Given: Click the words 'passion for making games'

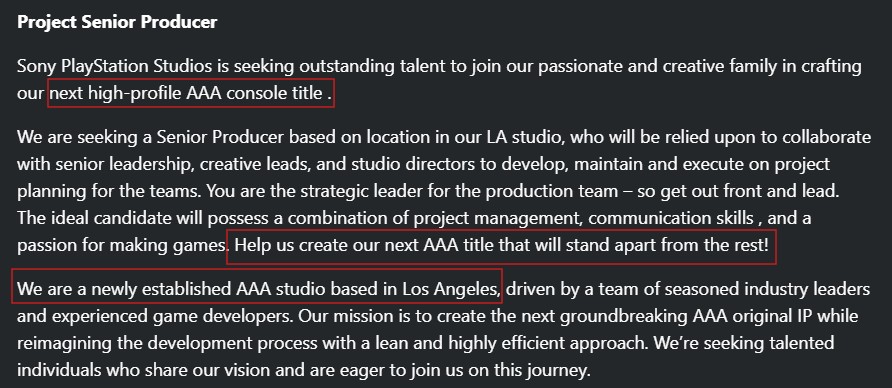Looking at the screenshot, I should pyautogui.click(x=121, y=246).
